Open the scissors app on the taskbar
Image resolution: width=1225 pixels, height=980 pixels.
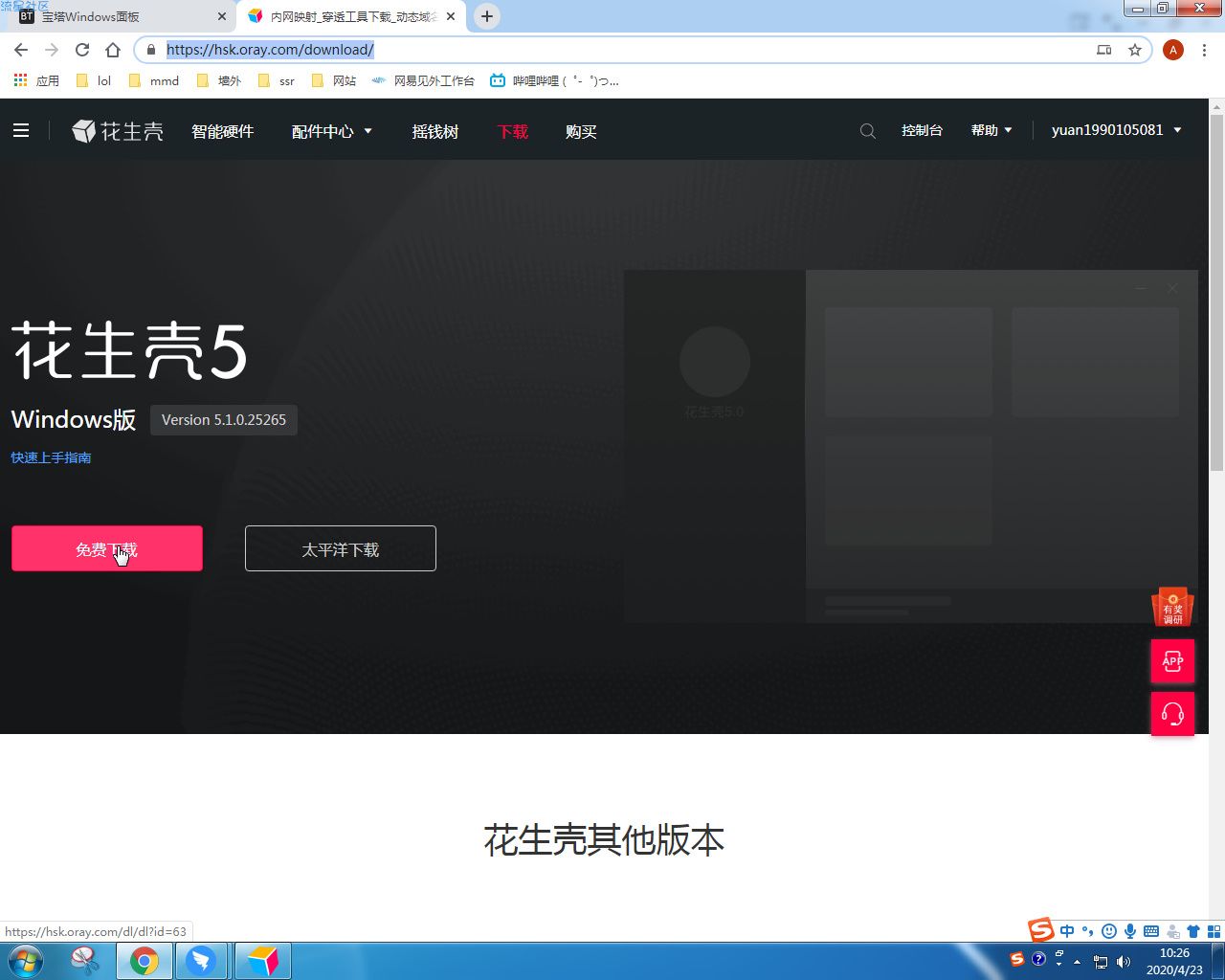85,961
